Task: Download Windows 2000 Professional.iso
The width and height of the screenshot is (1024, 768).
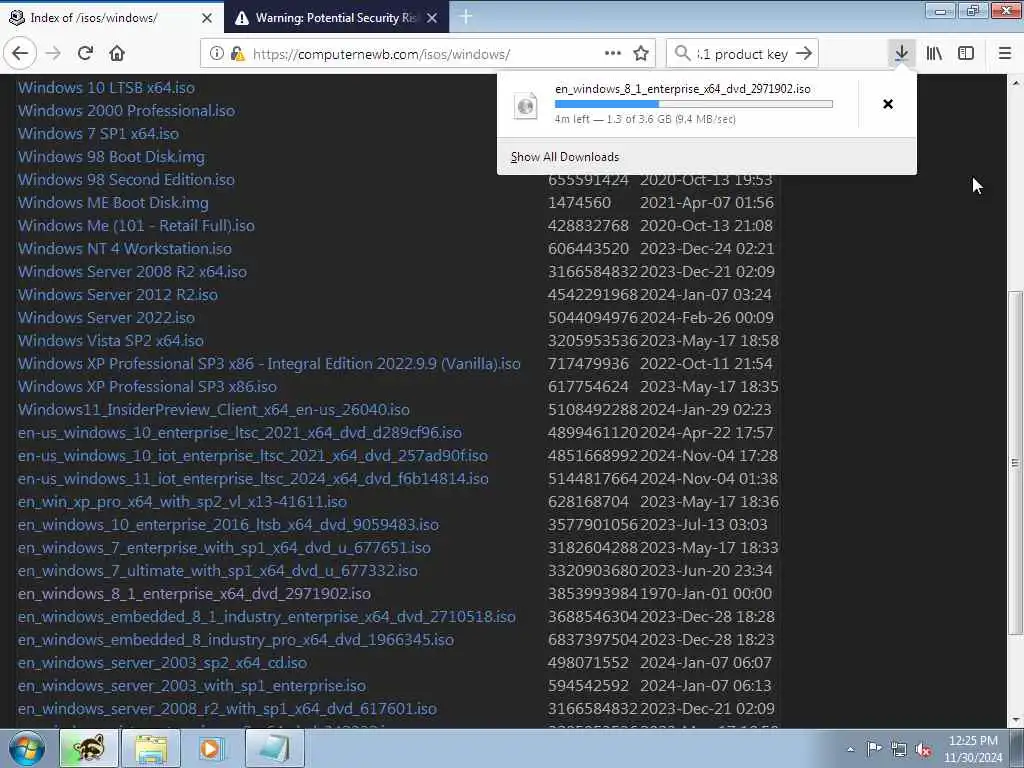Action: [x=126, y=110]
